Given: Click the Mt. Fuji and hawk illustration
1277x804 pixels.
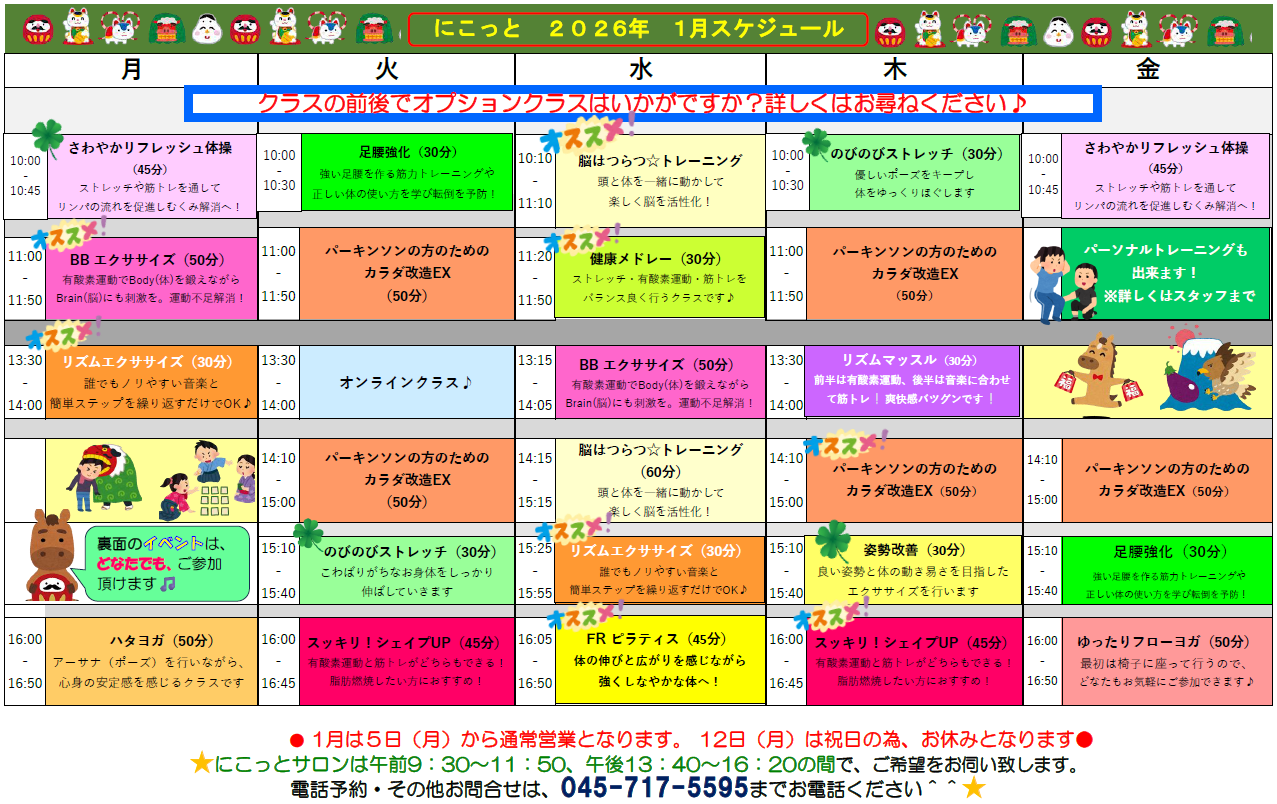Looking at the screenshot, I should [x=1209, y=370].
